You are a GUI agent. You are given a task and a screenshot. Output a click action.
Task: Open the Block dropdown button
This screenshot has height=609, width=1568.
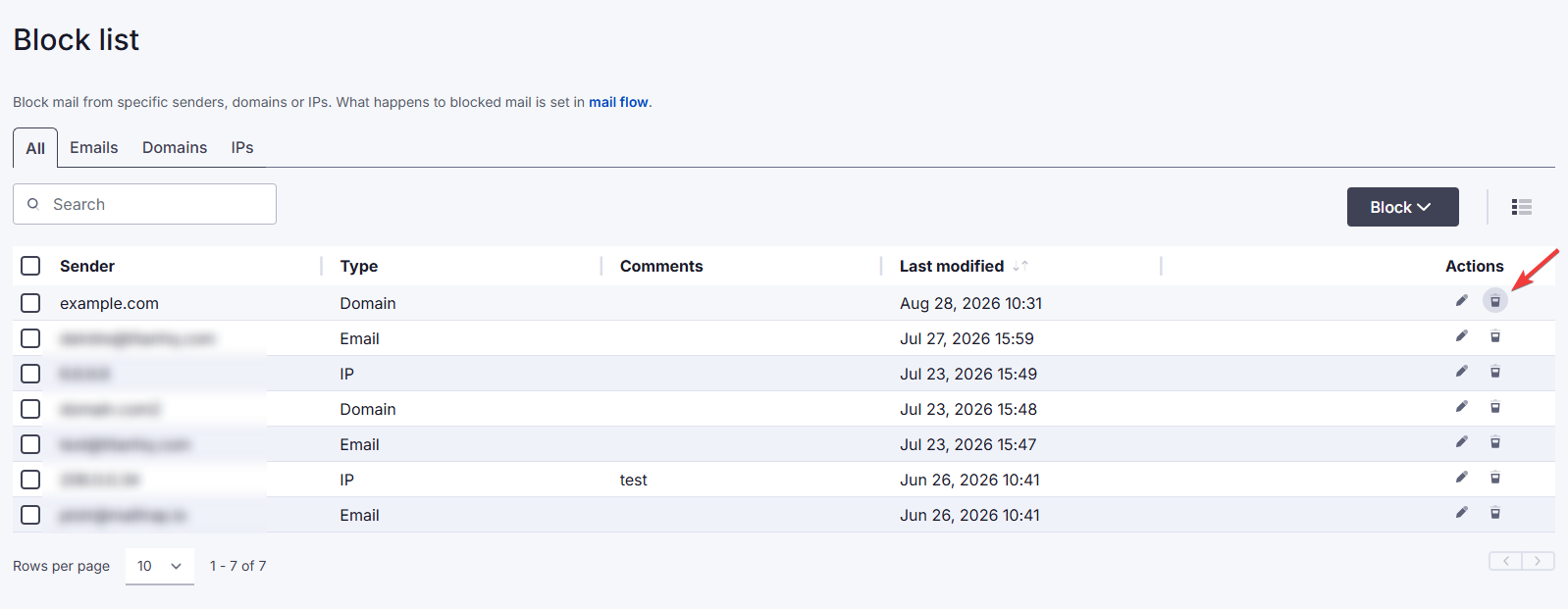point(1402,207)
